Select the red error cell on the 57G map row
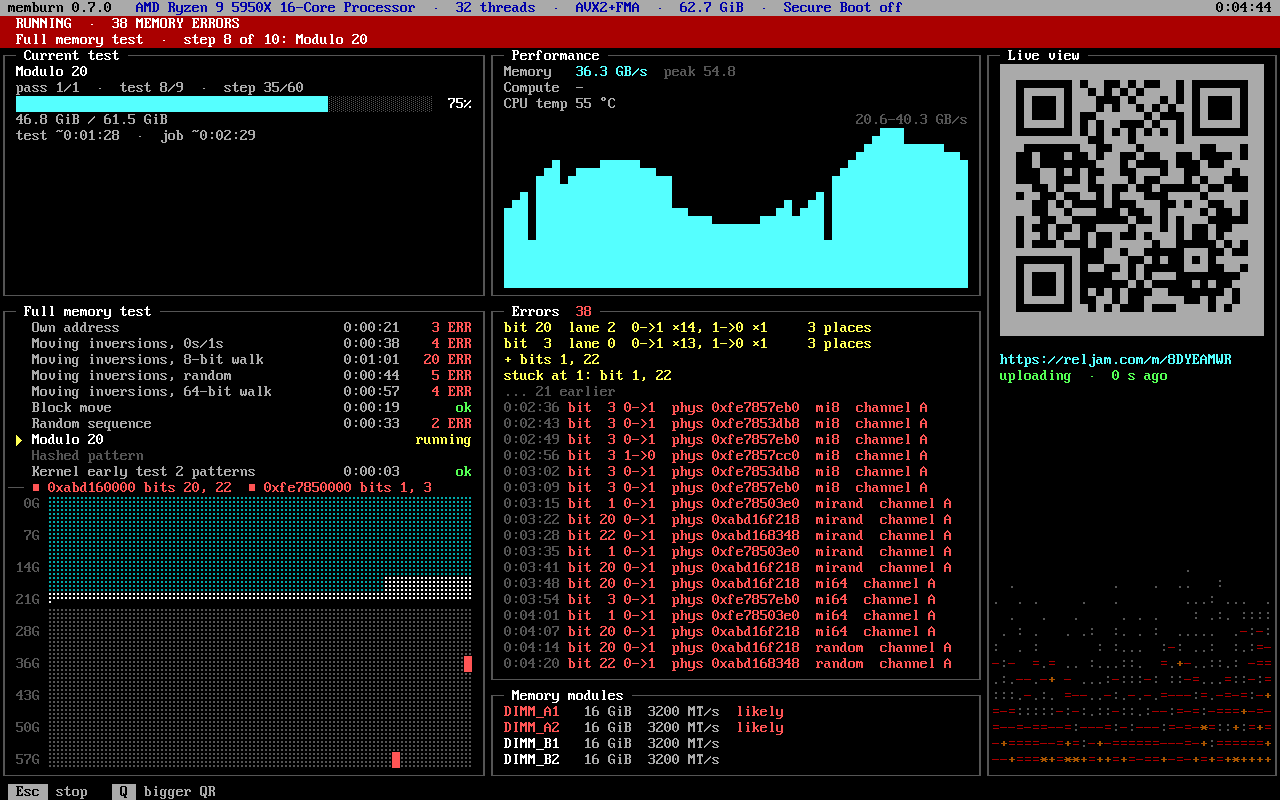The image size is (1280, 800). coord(396,760)
